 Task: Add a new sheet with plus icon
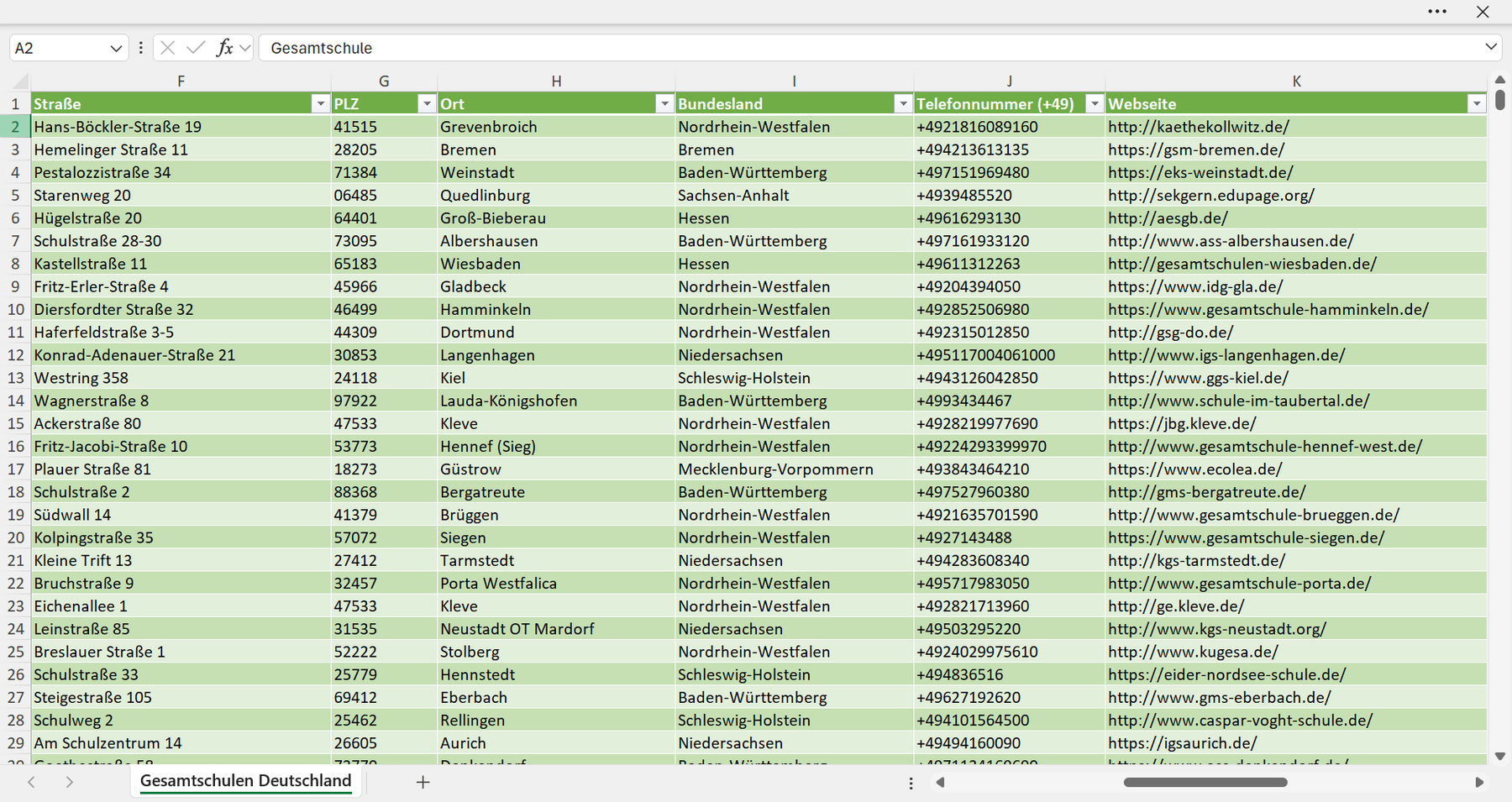423,782
